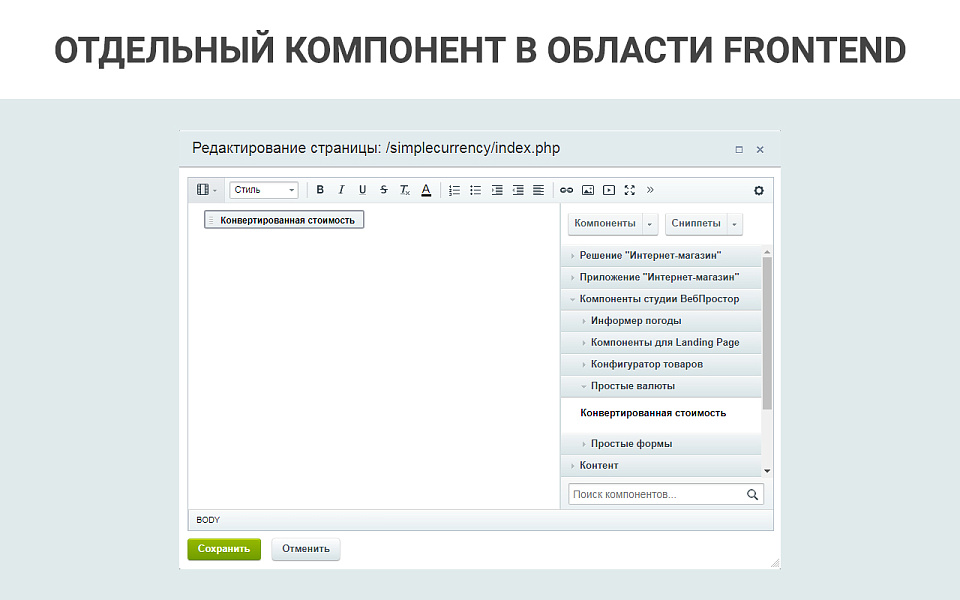Toggle bold formatting in the editor toolbar
This screenshot has height=600, width=960.
(x=320, y=190)
